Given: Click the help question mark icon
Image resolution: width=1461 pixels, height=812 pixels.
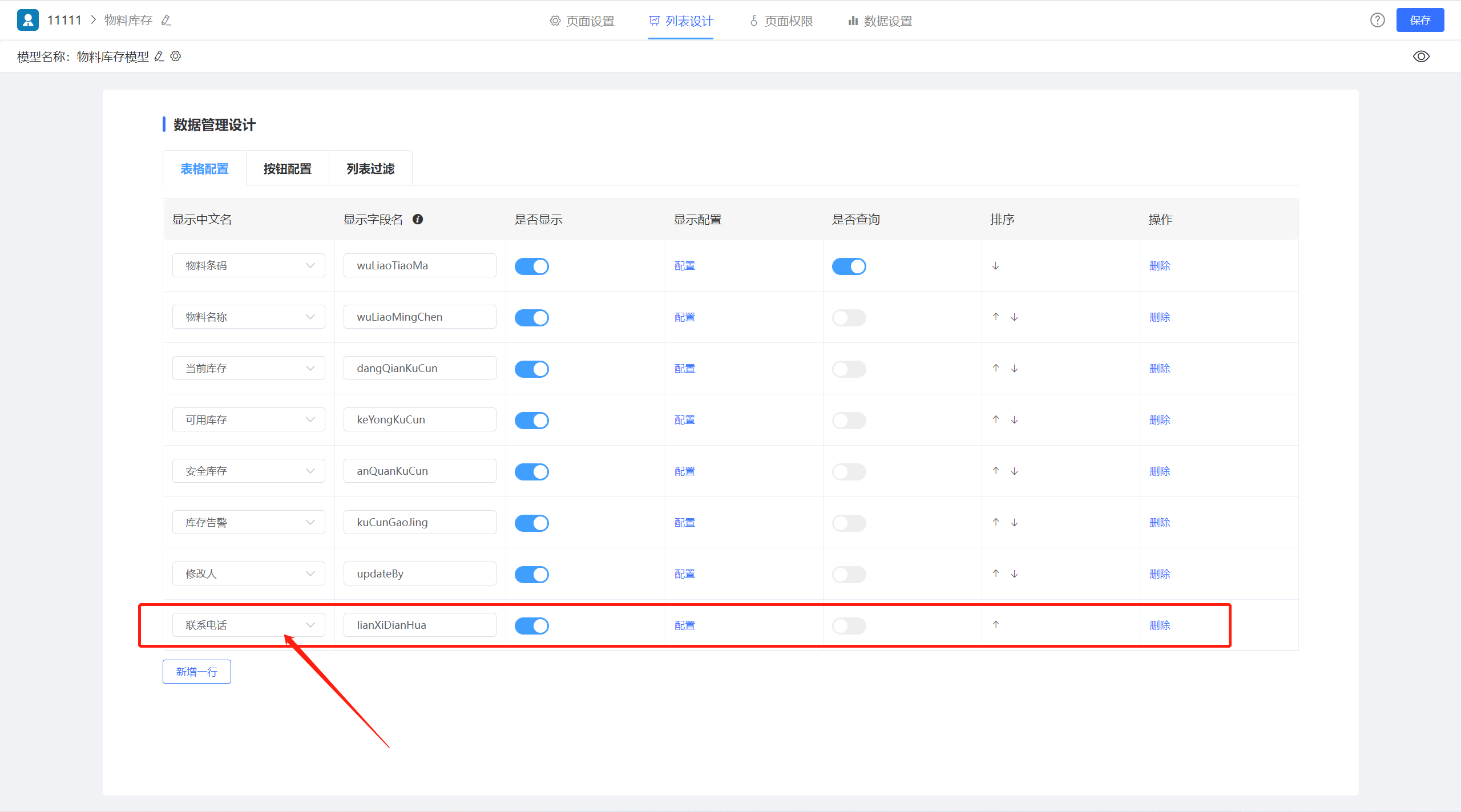Looking at the screenshot, I should point(1377,20).
